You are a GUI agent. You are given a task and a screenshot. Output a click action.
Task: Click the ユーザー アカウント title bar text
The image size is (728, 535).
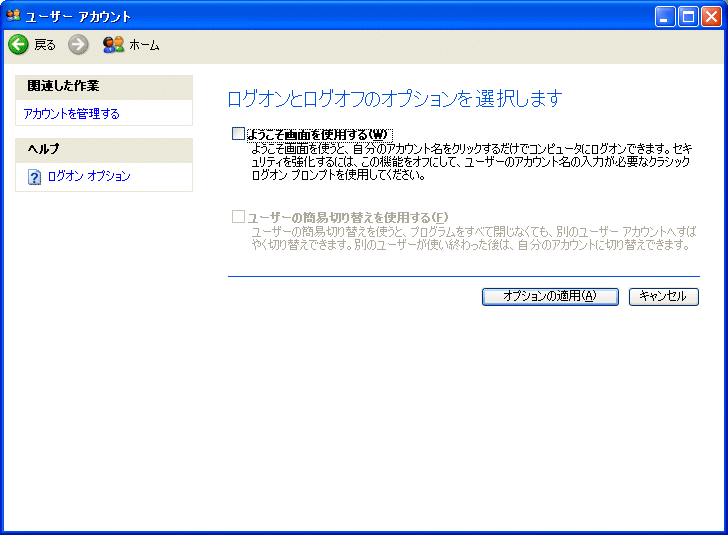(x=78, y=17)
